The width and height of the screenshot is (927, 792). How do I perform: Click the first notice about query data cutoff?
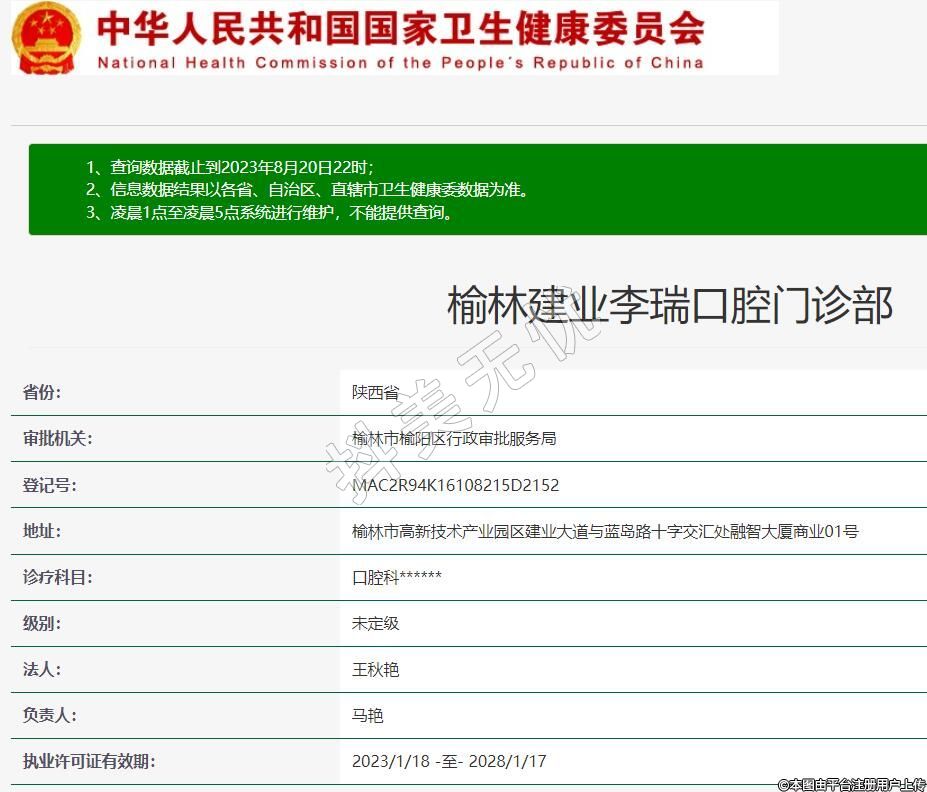[229, 167]
